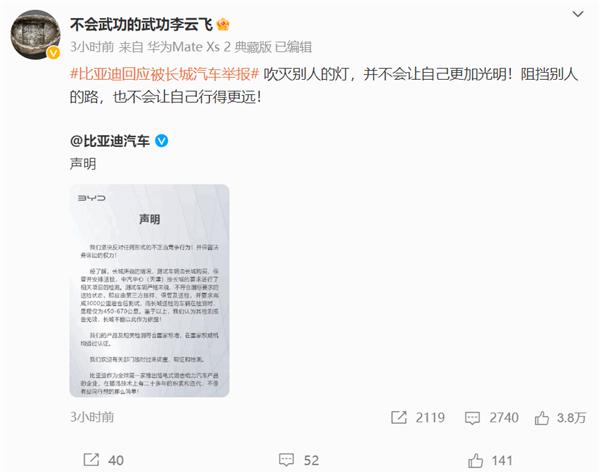Enlarge the BYD 声明 statement image
Viewport: 600px width, 474px height.
(x=149, y=291)
